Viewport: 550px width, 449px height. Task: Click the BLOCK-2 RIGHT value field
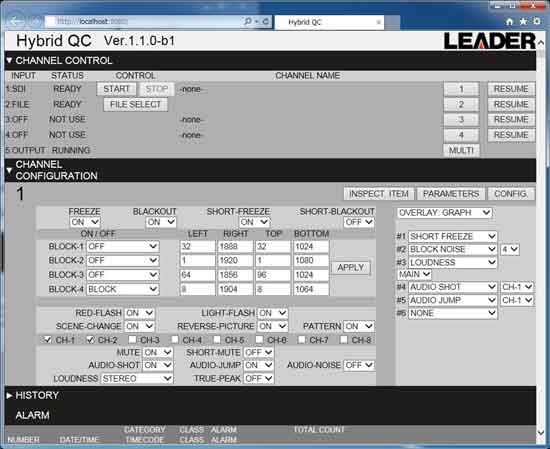(235, 261)
